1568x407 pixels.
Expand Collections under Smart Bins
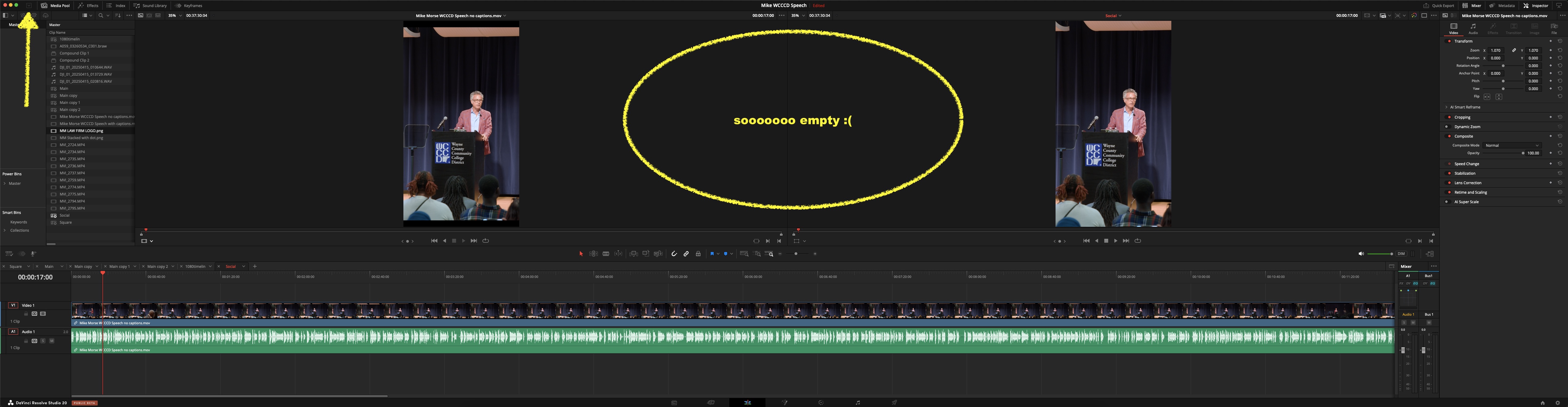[5, 230]
